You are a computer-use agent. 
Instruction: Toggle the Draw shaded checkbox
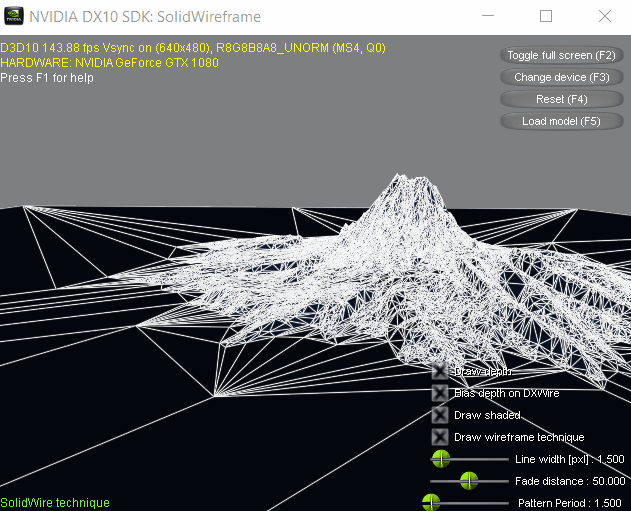click(440, 415)
